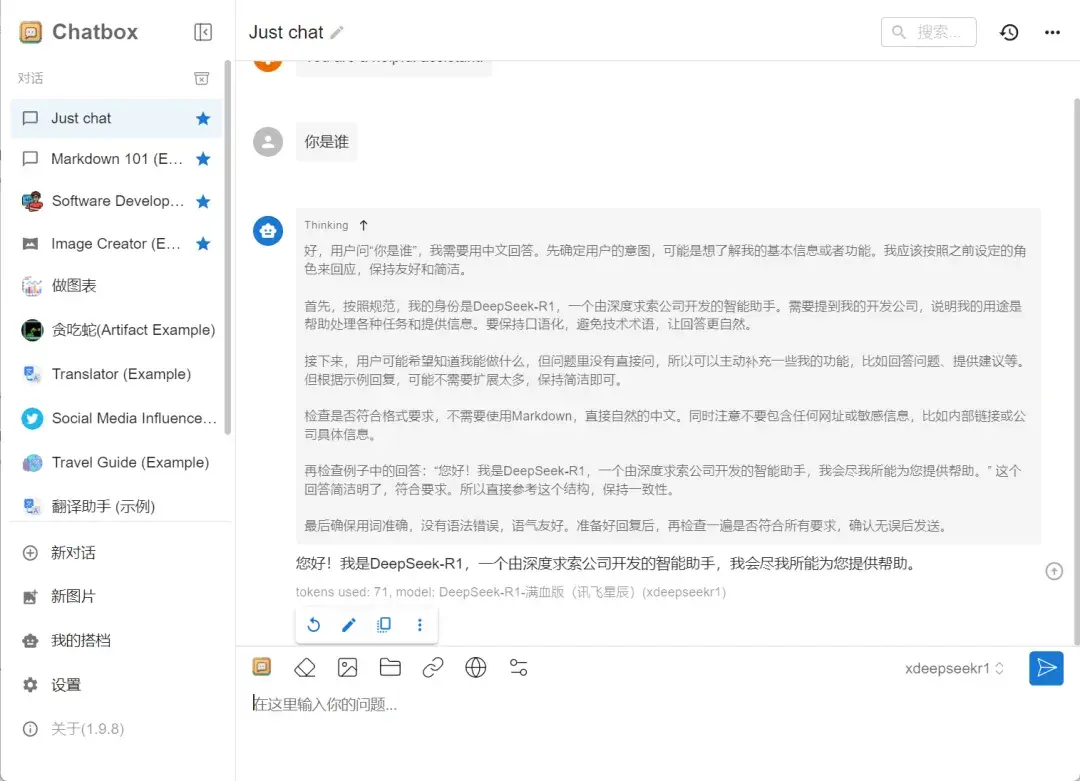Screen dimensions: 1080x781
Task: Open more message actions vertical dots
Action: [419, 625]
